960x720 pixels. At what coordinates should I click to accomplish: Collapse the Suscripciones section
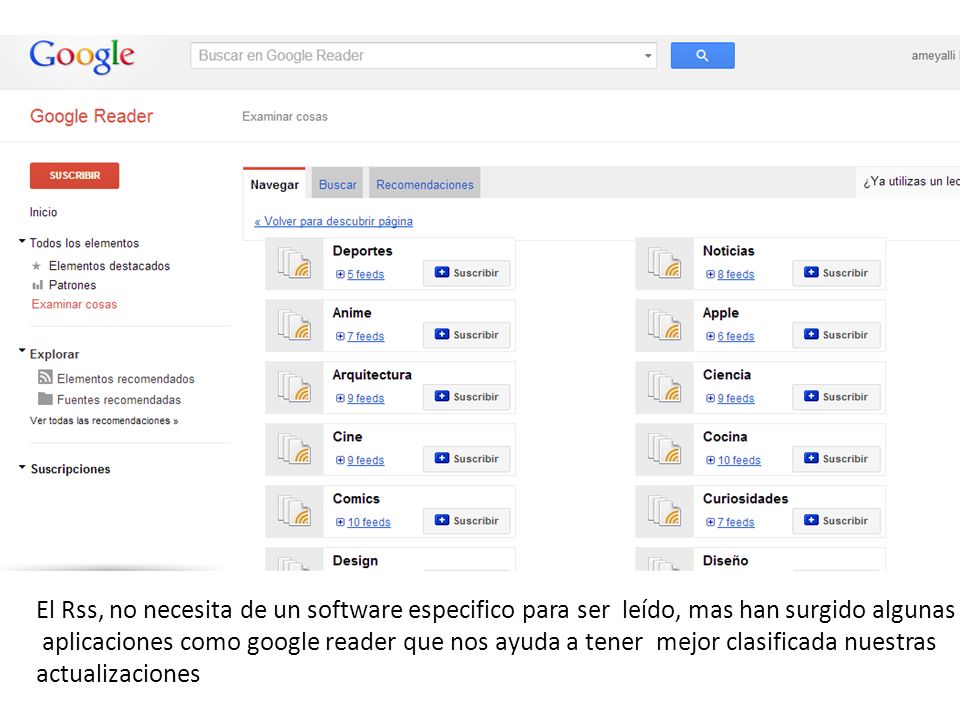click(x=22, y=467)
